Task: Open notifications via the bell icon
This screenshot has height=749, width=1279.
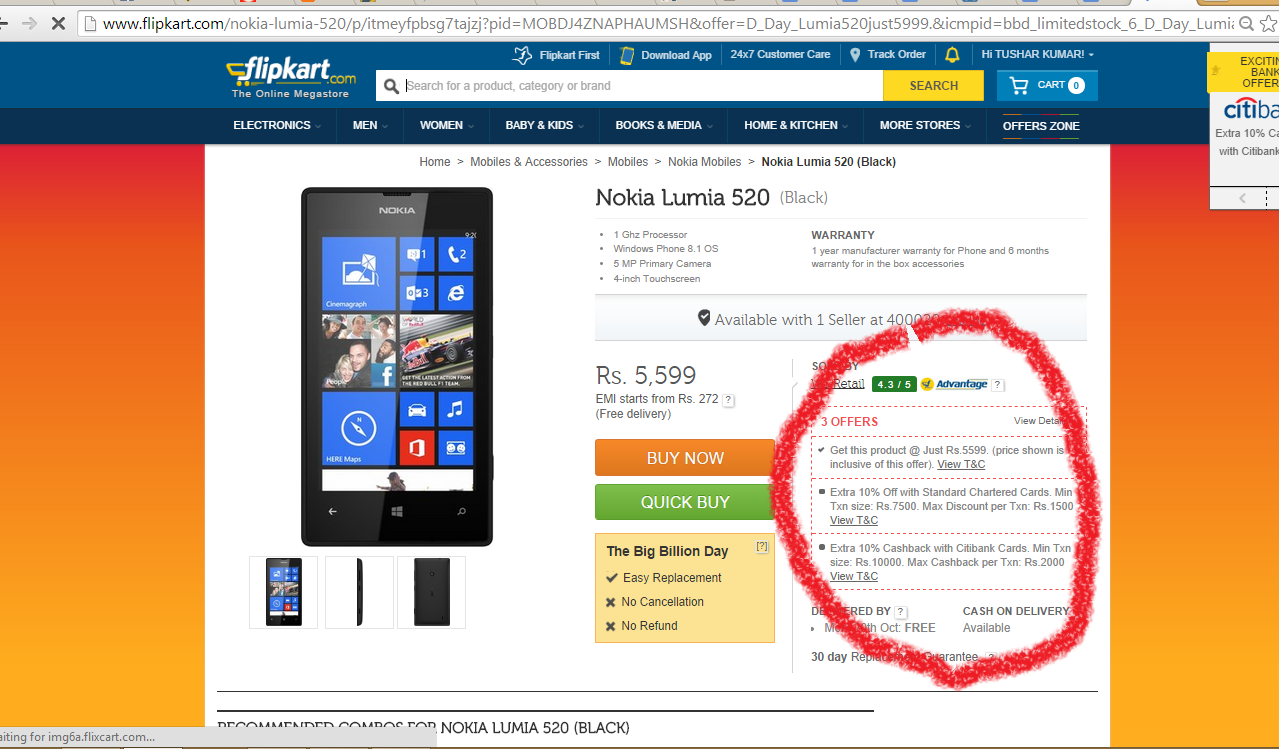Action: [952, 55]
